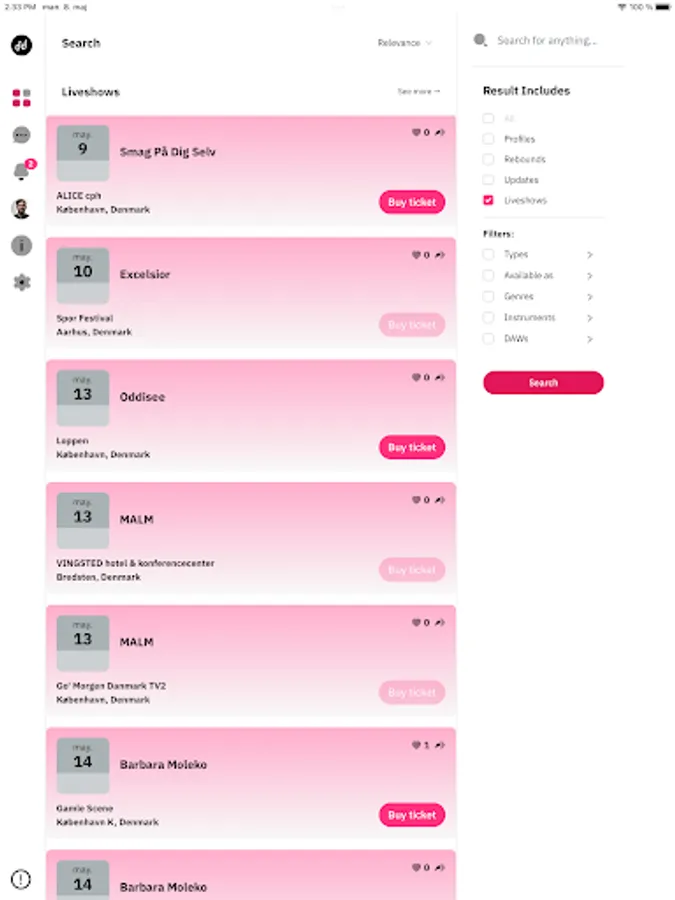Viewport: 675px width, 900px height.
Task: Open the profile avatar in sidebar
Action: point(21,208)
